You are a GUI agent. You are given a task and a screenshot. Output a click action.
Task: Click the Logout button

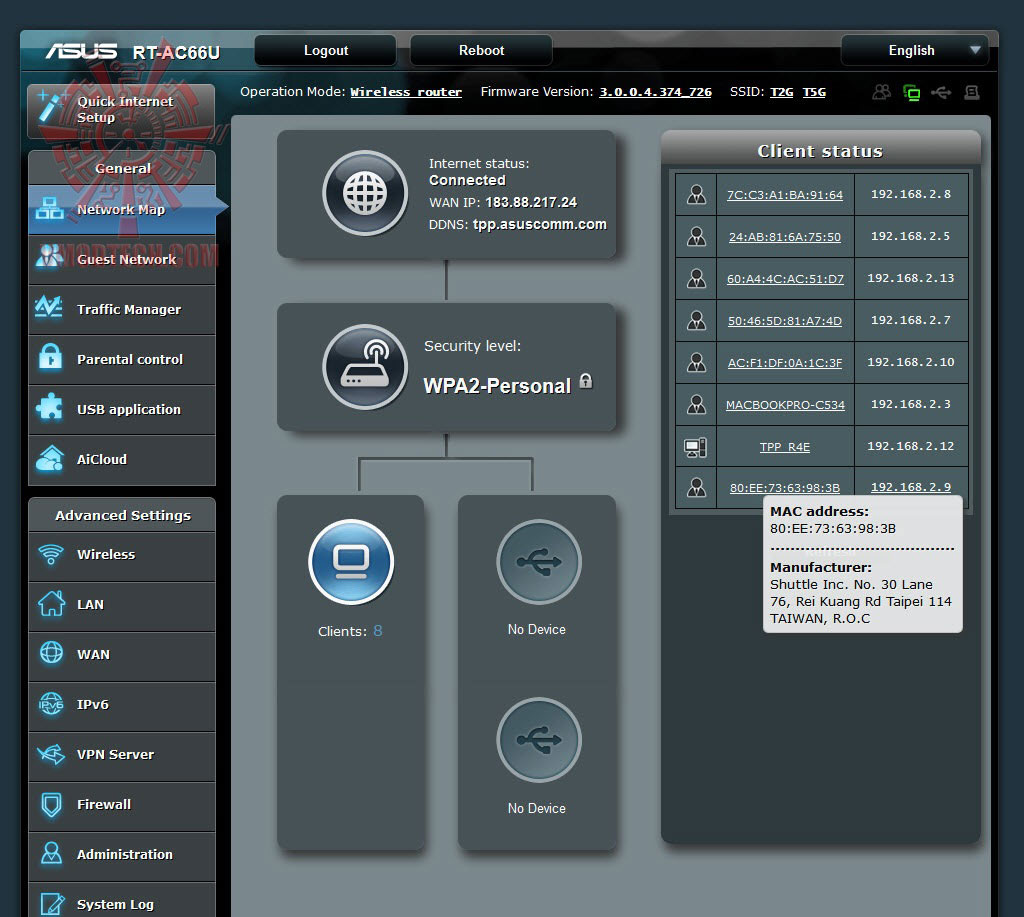tap(325, 50)
